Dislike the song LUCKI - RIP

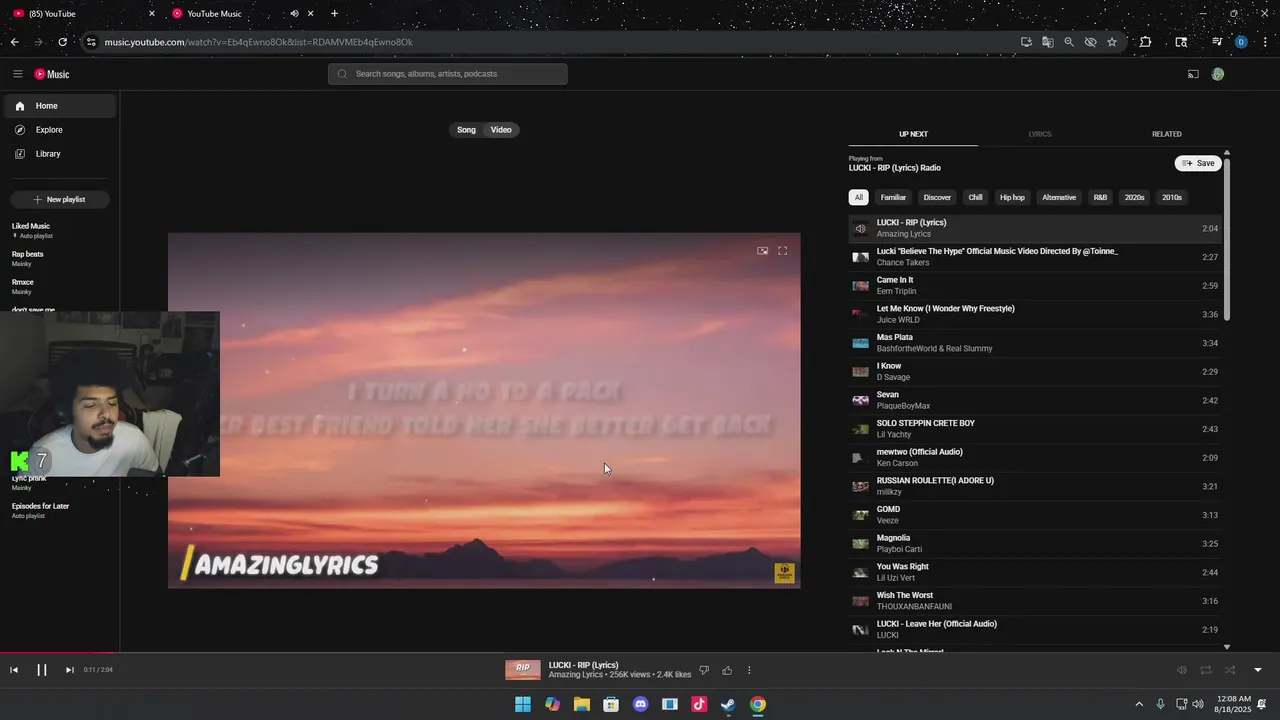click(704, 670)
